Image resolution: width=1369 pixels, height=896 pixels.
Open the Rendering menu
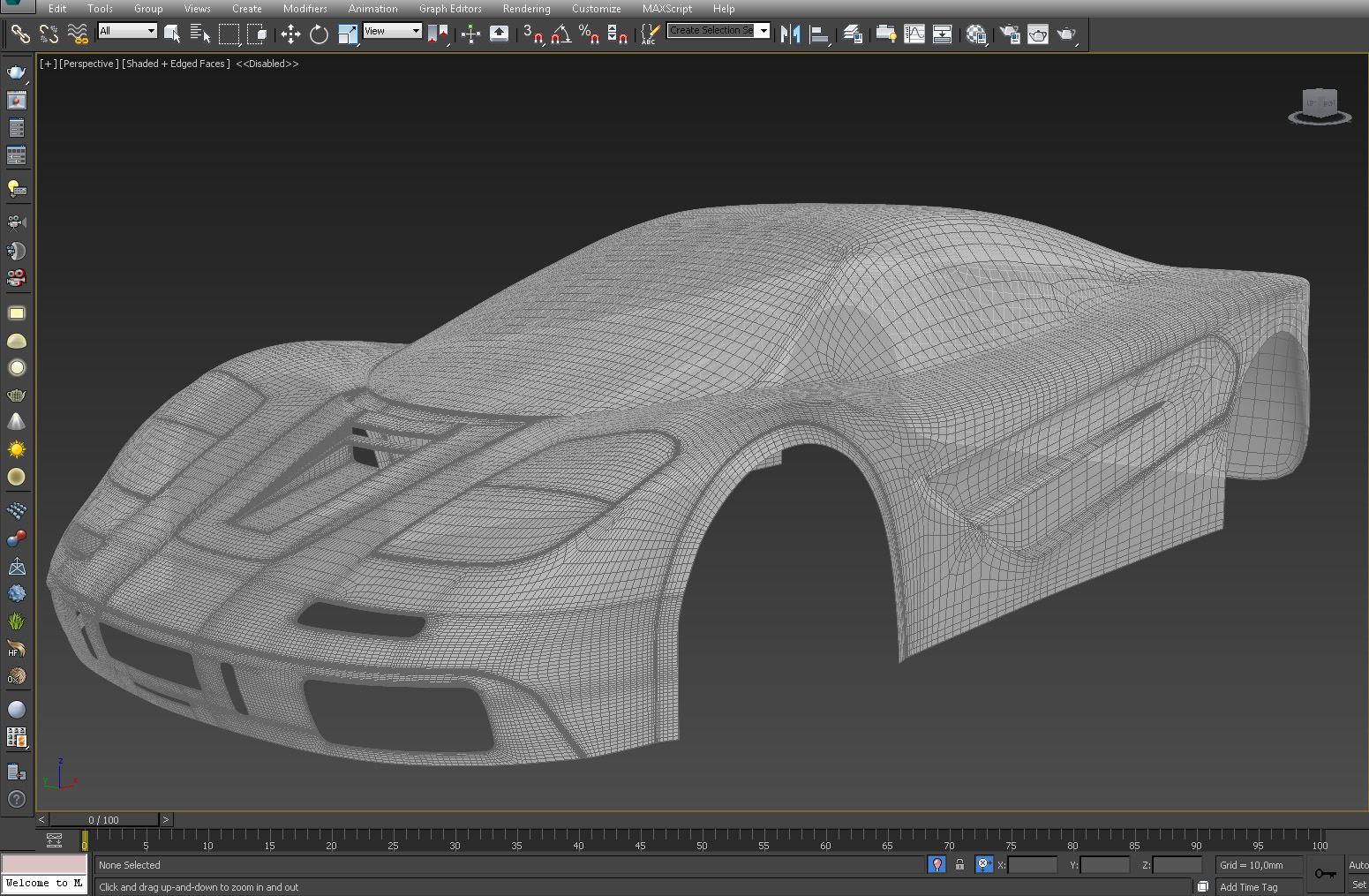526,9
